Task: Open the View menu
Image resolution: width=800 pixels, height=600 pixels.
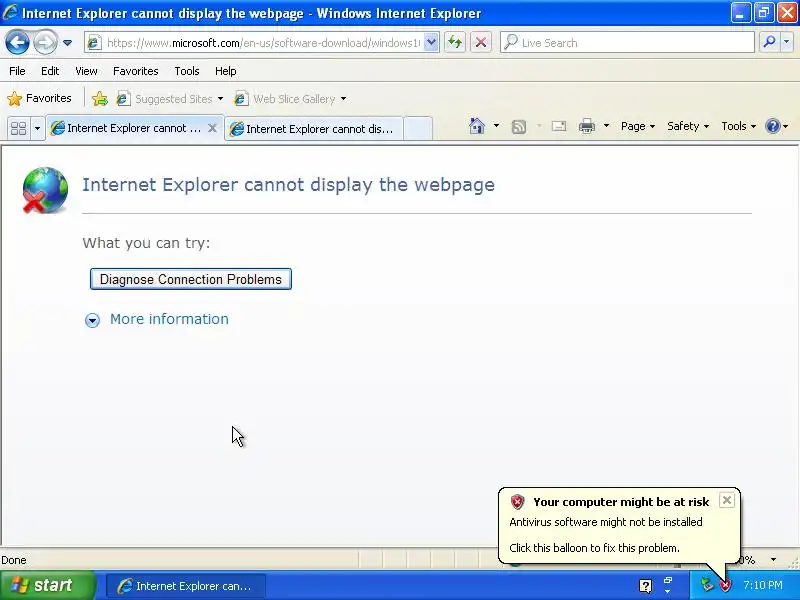Action: click(x=86, y=71)
